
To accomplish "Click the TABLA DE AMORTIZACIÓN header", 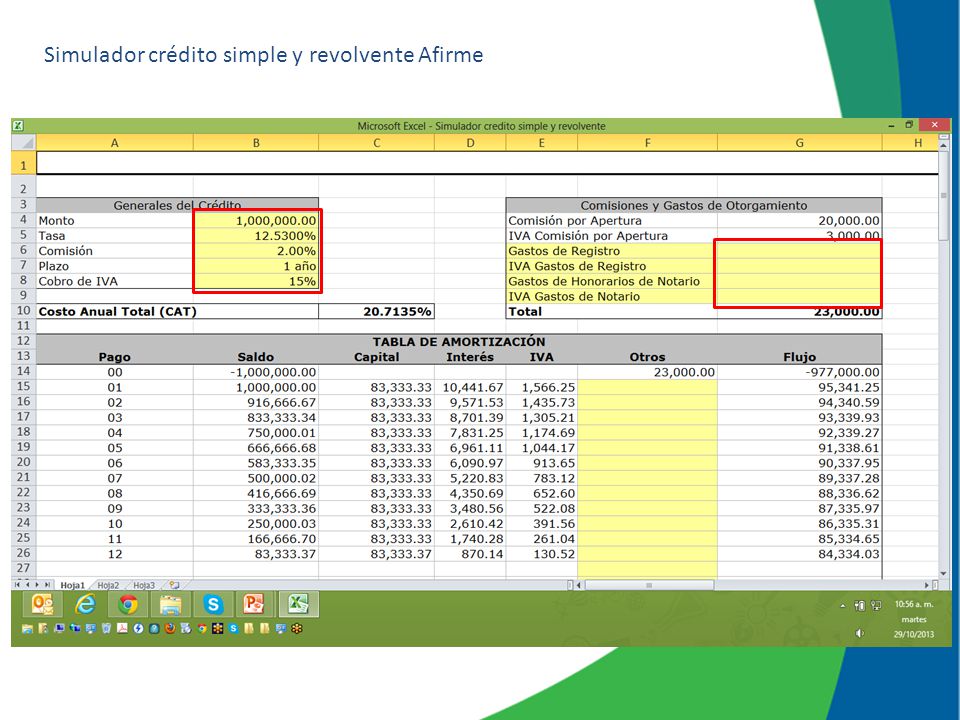I will (x=459, y=342).
